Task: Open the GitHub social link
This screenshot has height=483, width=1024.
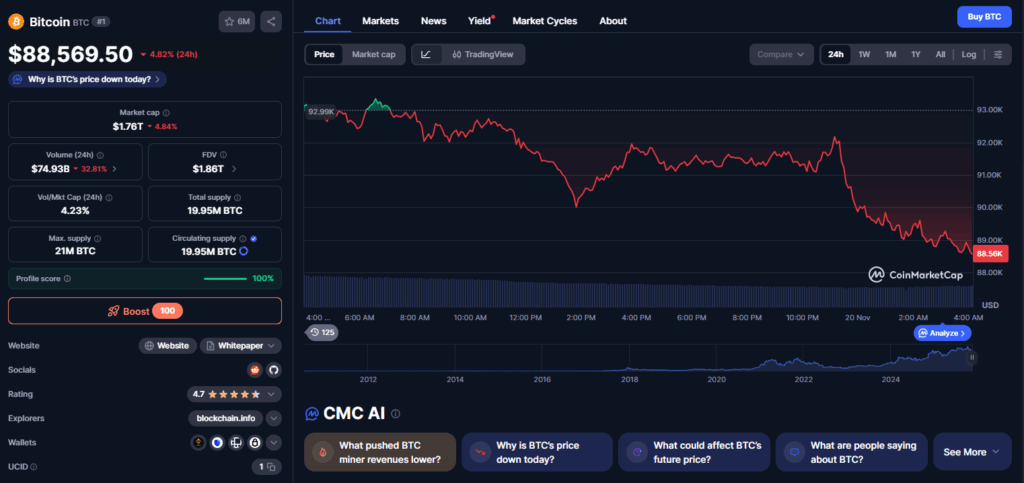Action: 273,370
